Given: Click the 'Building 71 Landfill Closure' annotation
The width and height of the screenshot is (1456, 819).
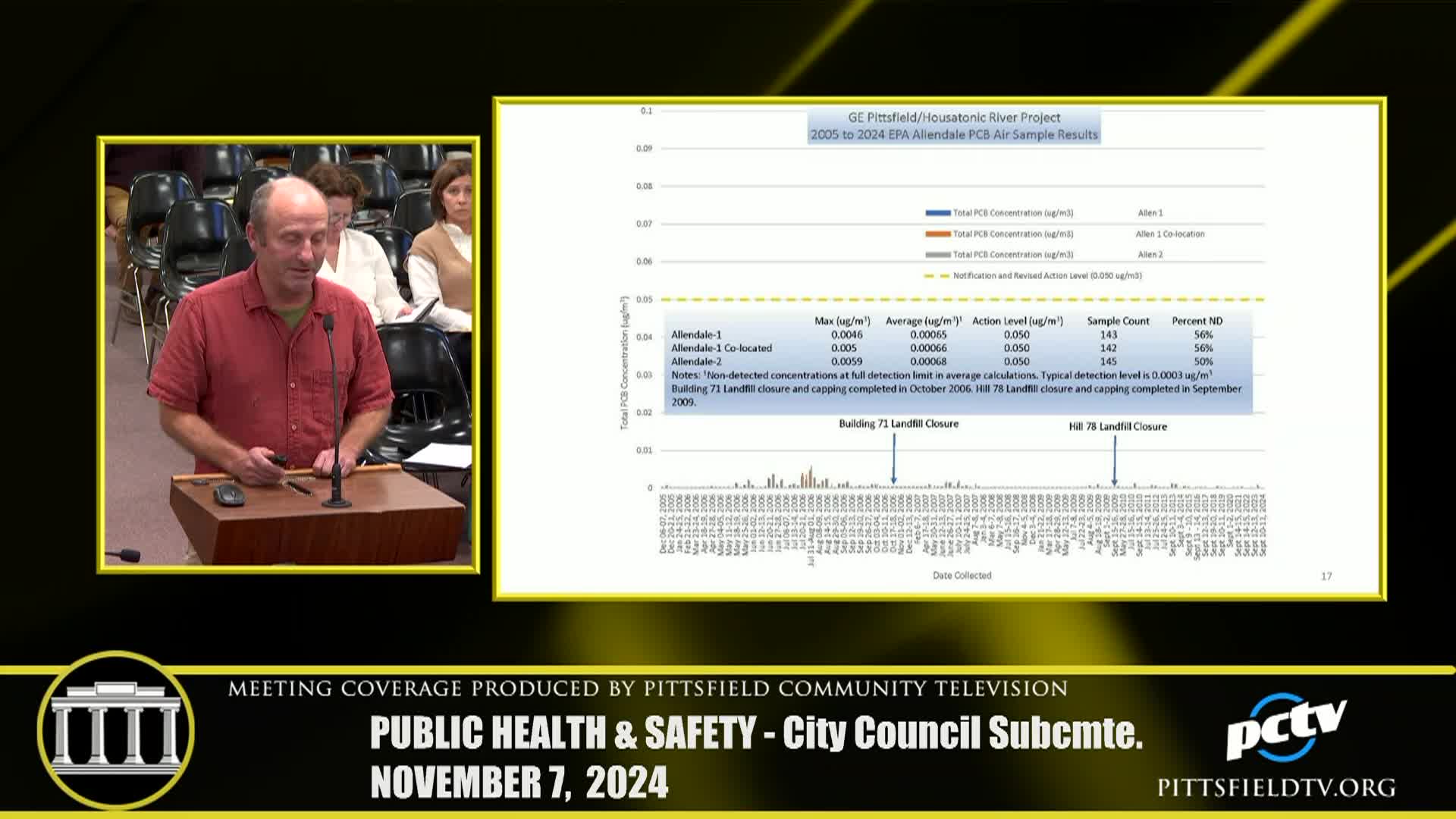Looking at the screenshot, I should 899,424.
